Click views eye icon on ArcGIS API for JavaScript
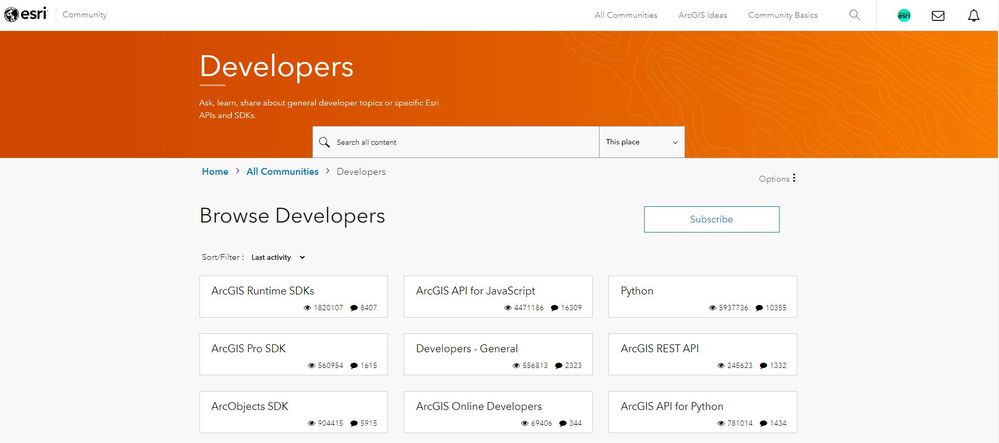This screenshot has width=999, height=443. point(508,308)
